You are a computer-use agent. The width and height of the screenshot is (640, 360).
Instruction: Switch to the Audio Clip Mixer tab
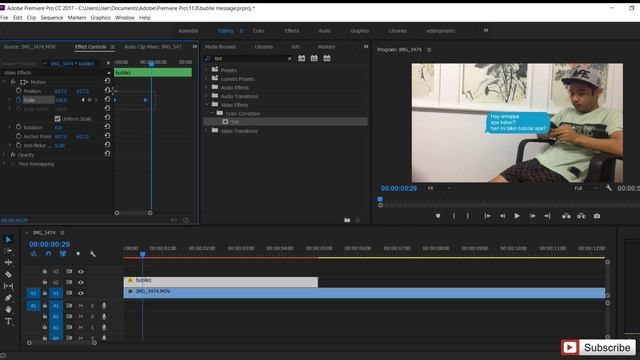click(152, 47)
